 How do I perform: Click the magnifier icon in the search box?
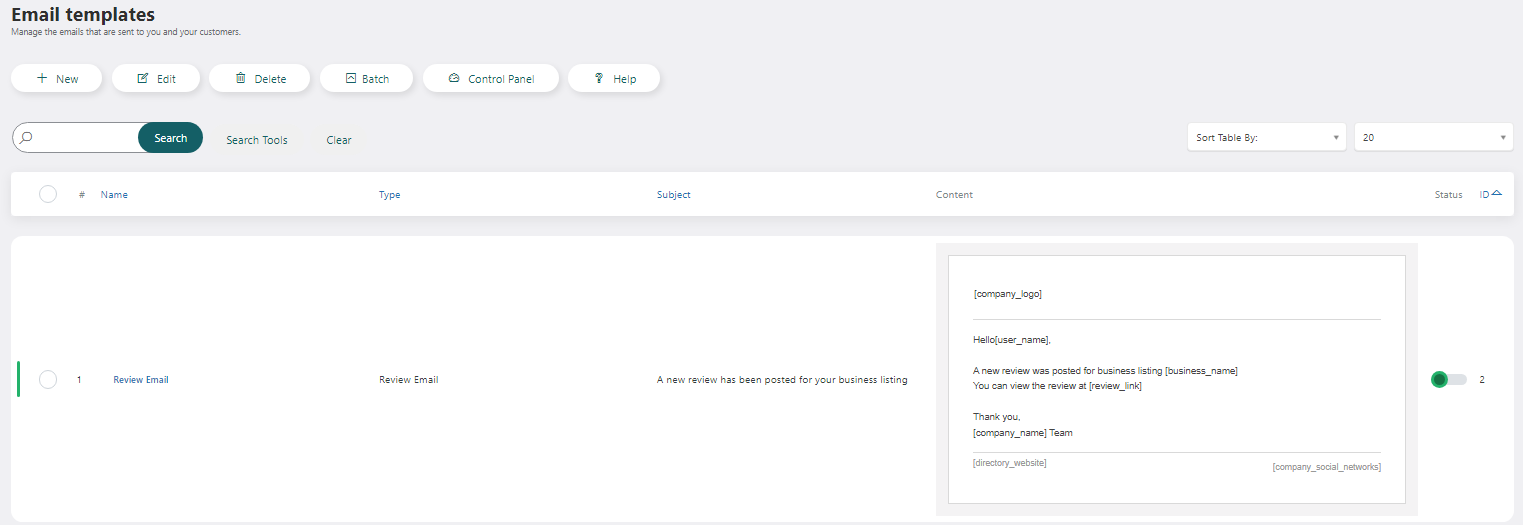pos(27,138)
